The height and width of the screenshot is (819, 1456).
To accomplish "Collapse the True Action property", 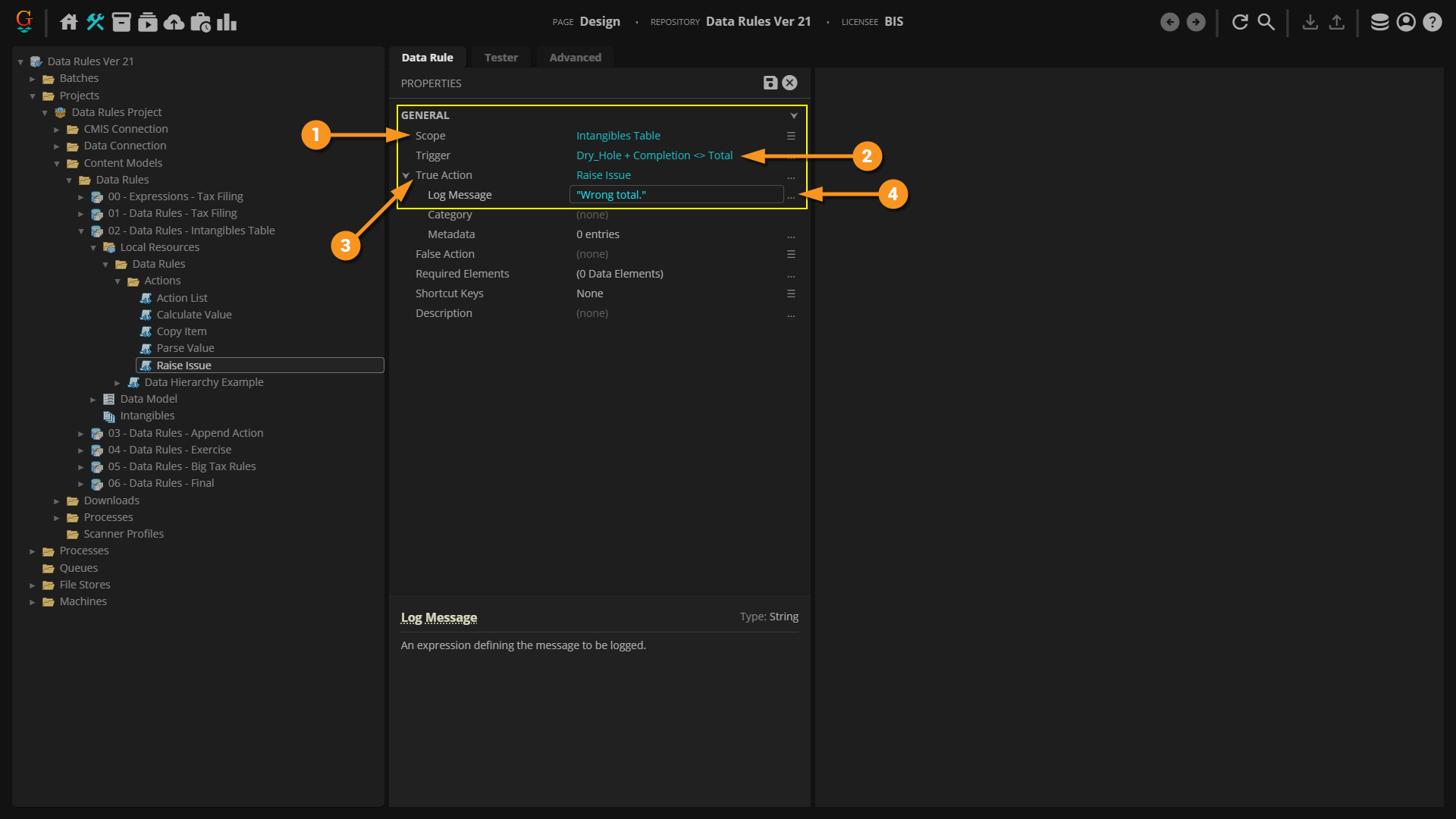I will click(x=406, y=175).
